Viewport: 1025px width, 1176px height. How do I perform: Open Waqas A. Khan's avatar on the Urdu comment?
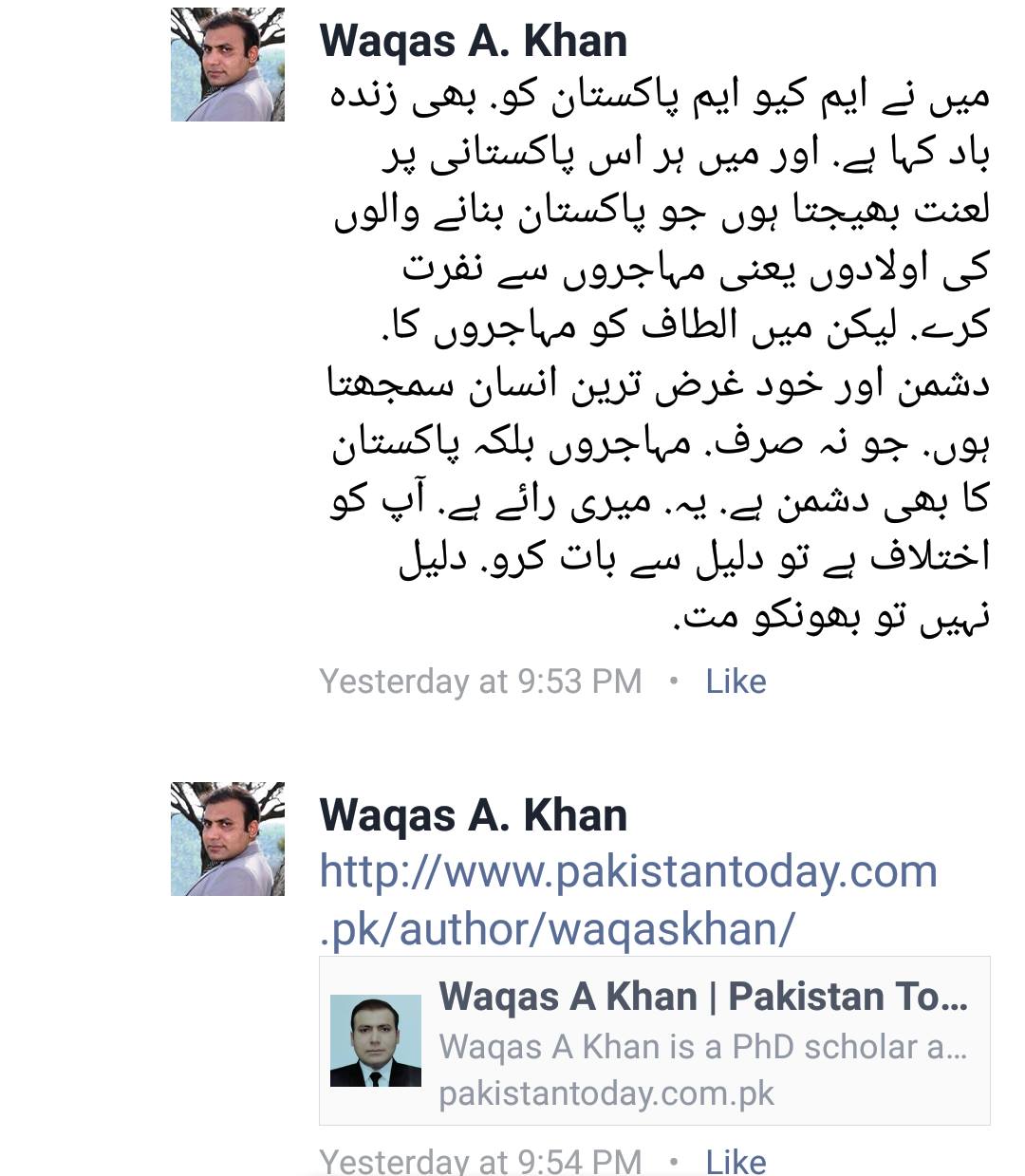coord(228,65)
